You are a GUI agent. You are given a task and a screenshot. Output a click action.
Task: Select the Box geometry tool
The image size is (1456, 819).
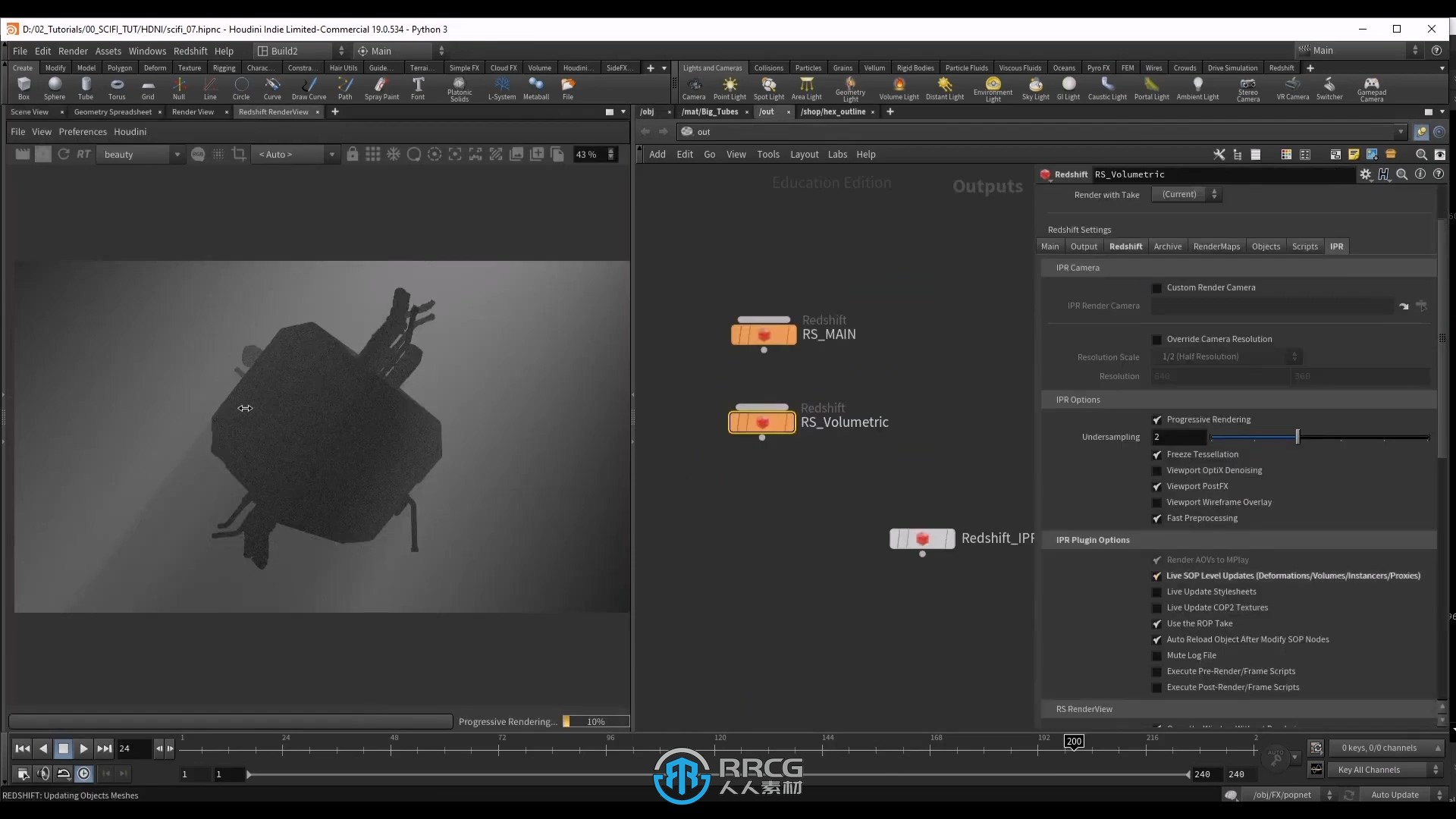[x=22, y=87]
